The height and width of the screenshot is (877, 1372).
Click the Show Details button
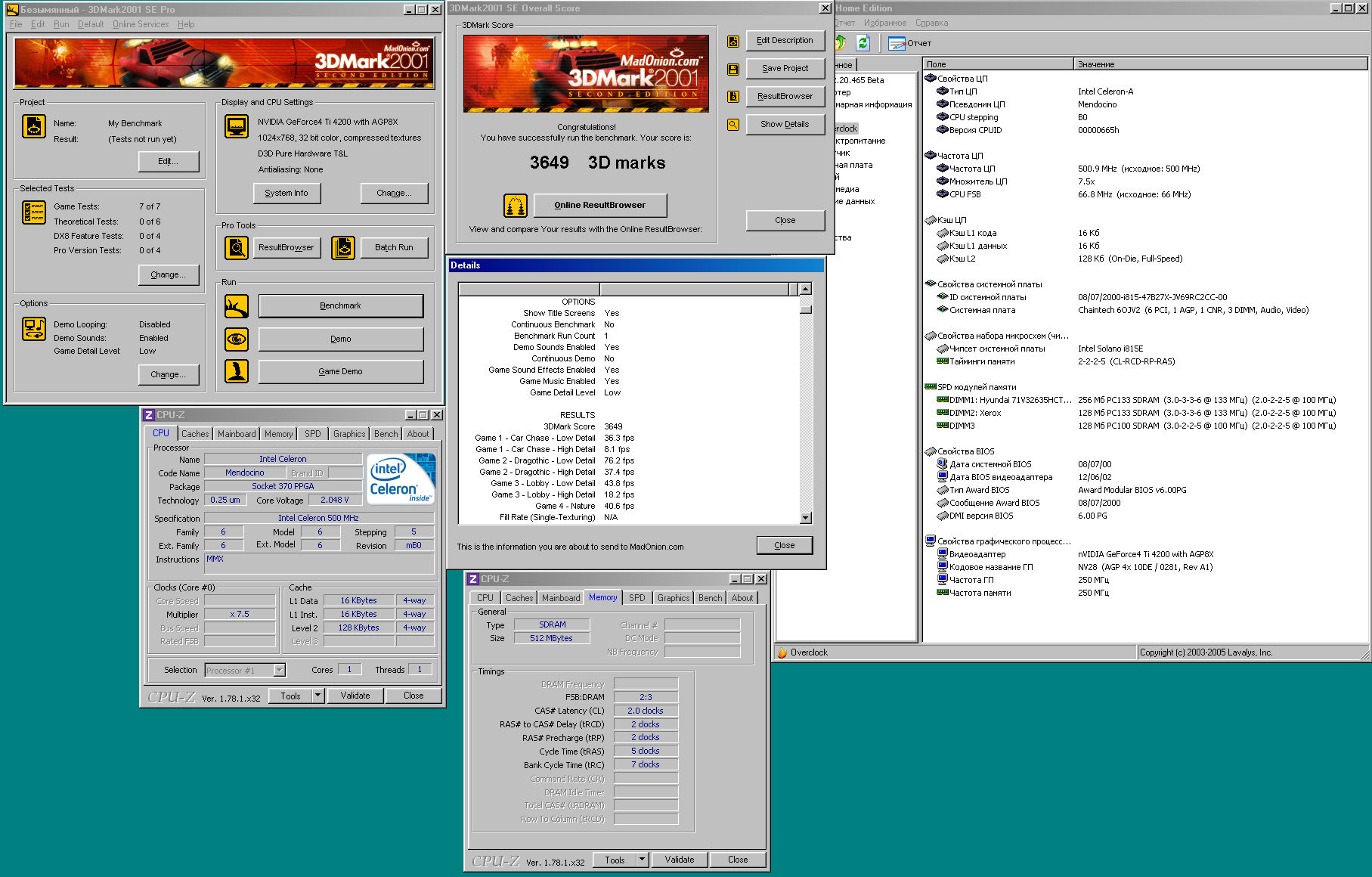(785, 124)
